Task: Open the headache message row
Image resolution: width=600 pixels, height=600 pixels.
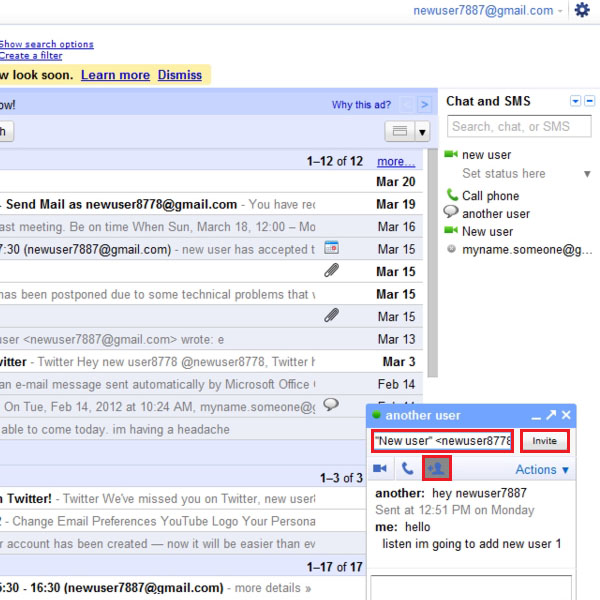Action: pos(183,429)
